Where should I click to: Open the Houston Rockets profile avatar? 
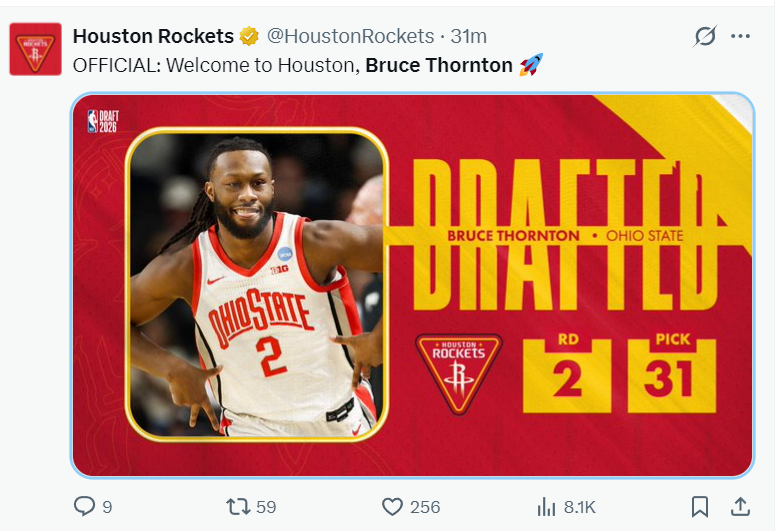coord(36,49)
